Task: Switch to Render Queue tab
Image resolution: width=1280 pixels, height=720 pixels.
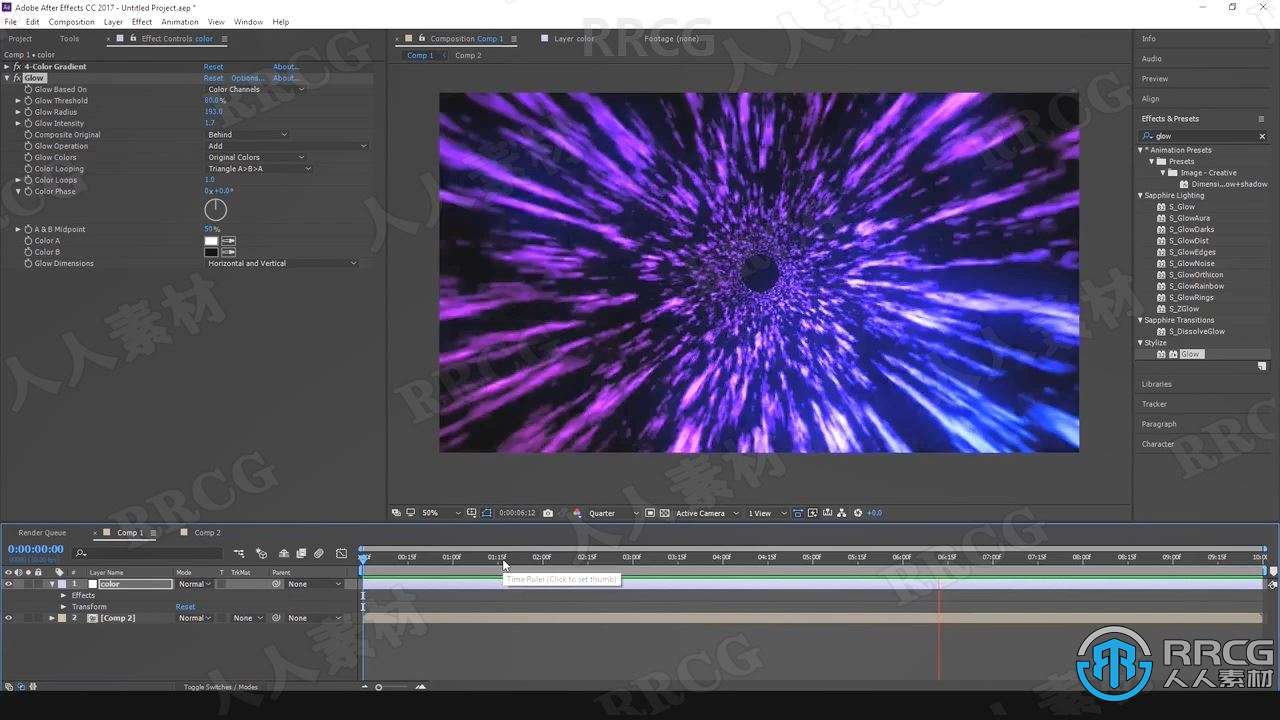Action: tap(42, 533)
